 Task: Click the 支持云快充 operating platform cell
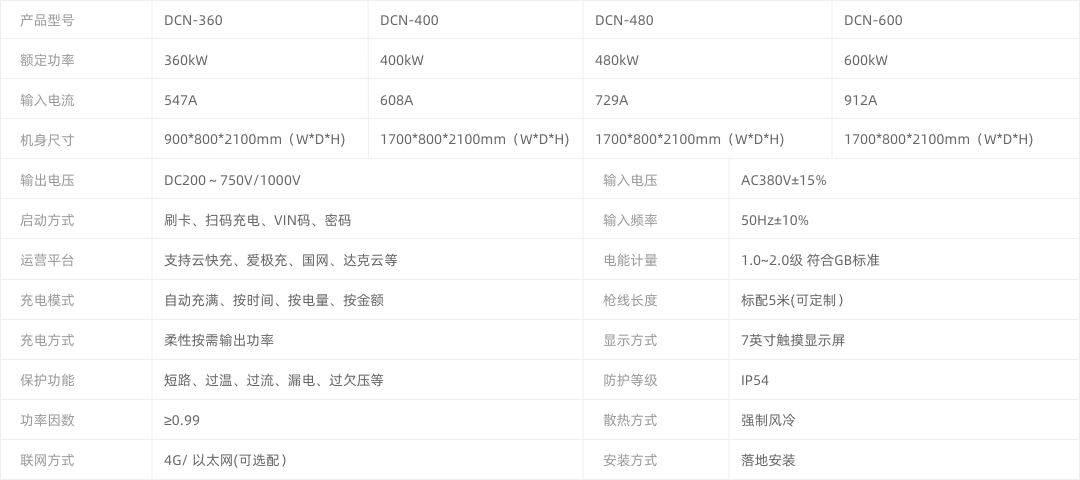(x=280, y=260)
